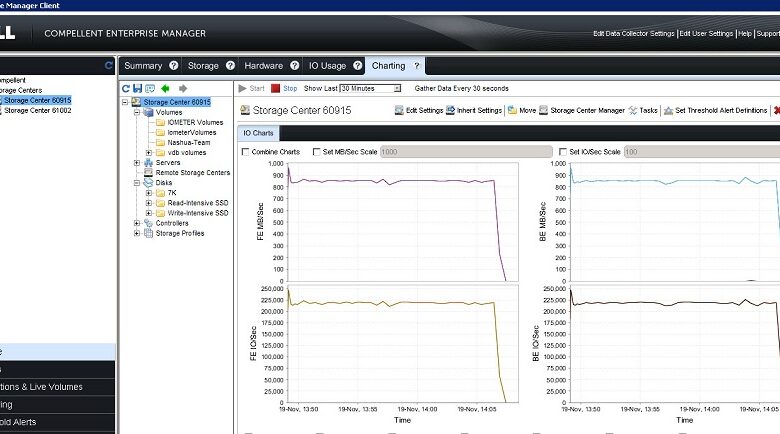
Task: Click the refresh icon in the dark left panel header
Action: point(109,66)
